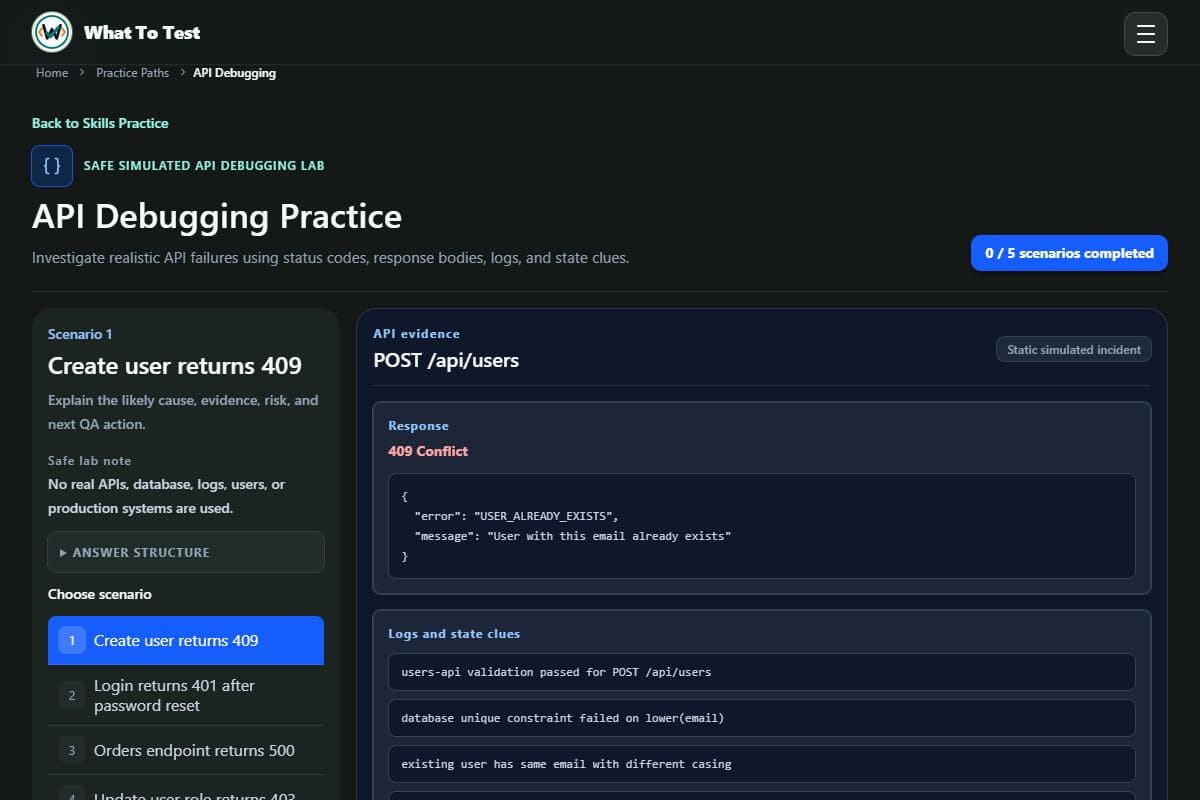Image resolution: width=1200 pixels, height=800 pixels.
Task: Click the Scenario 1 label
Action: point(80,334)
